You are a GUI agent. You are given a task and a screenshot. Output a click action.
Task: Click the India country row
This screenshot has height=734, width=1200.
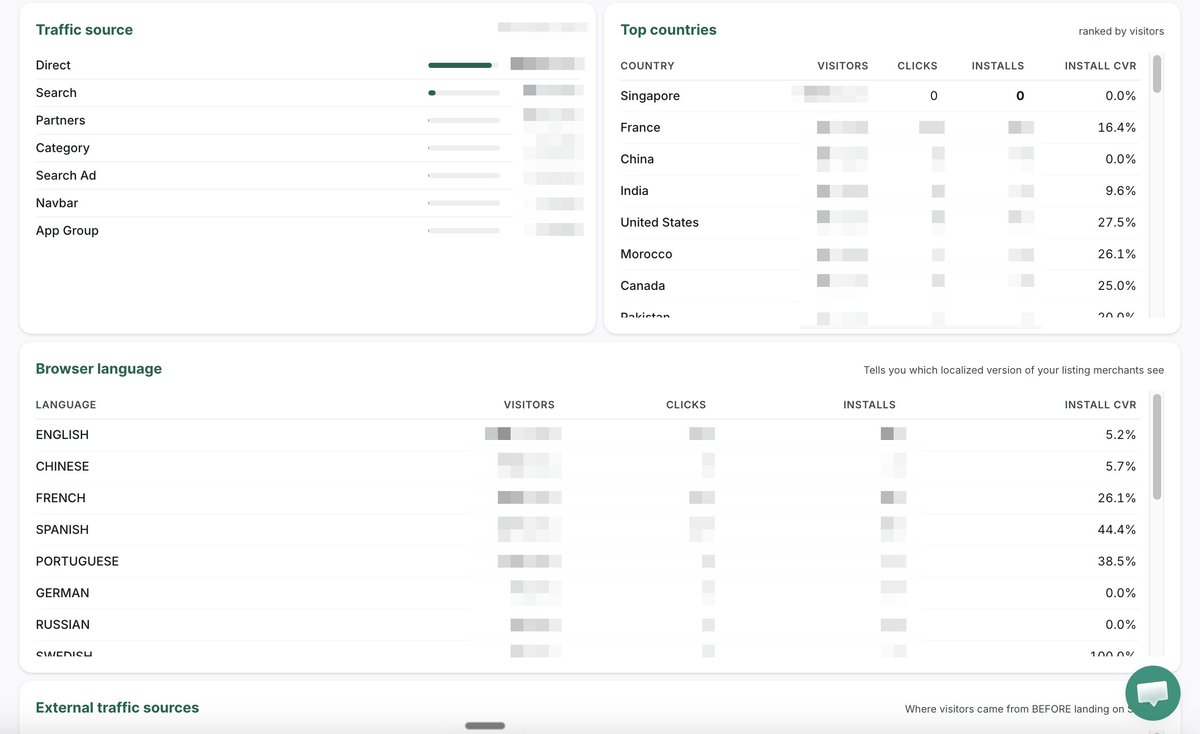[x=878, y=191]
